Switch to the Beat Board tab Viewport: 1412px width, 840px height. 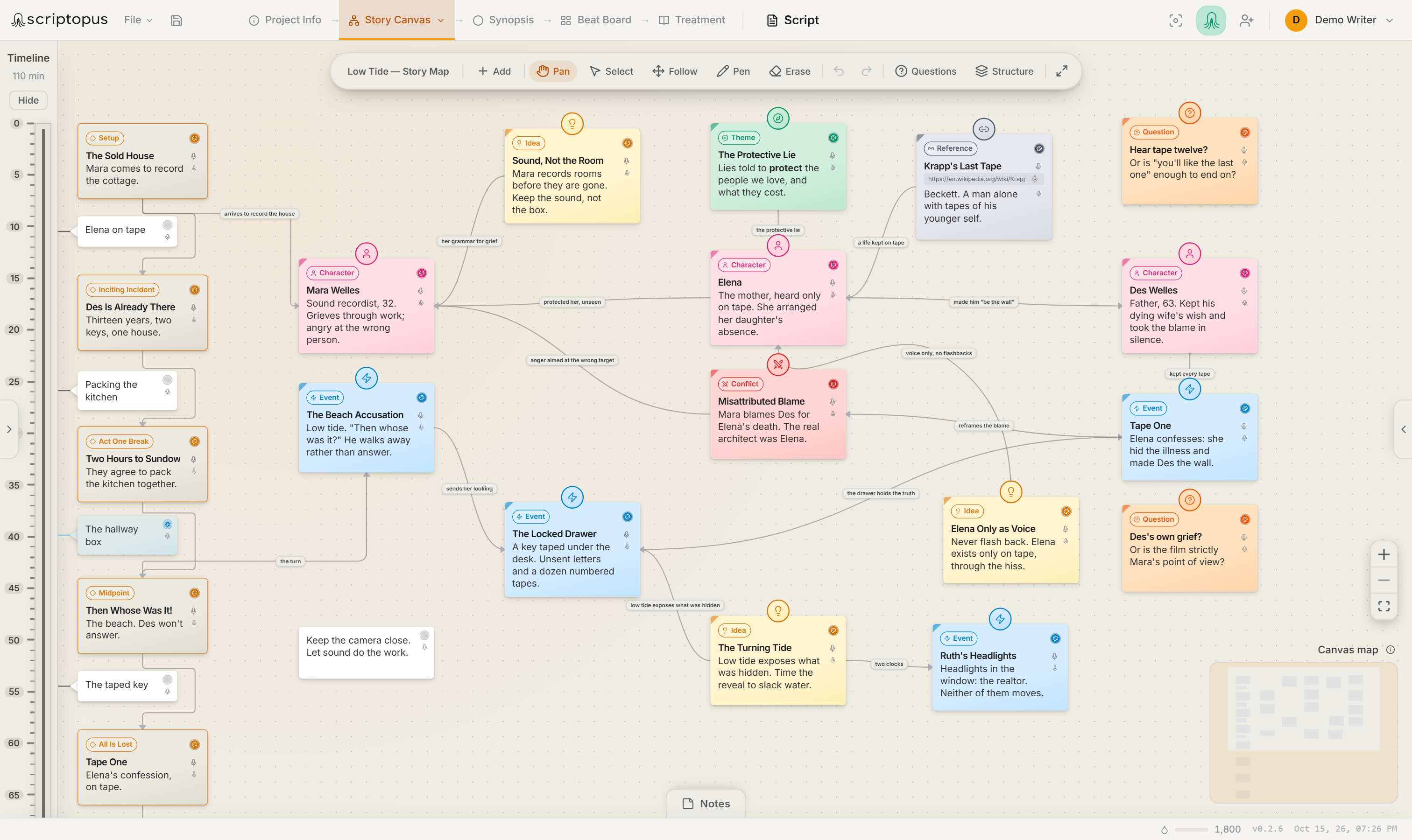(x=596, y=21)
